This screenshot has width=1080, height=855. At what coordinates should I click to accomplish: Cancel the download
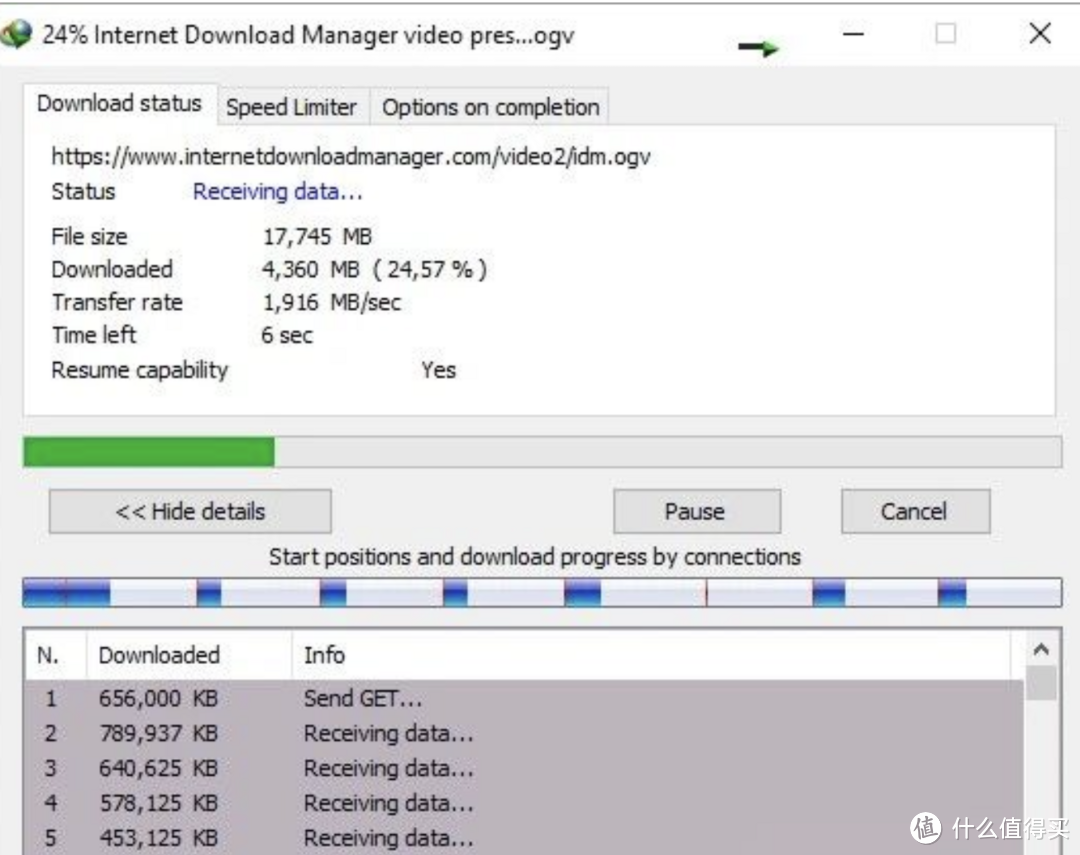tap(915, 511)
